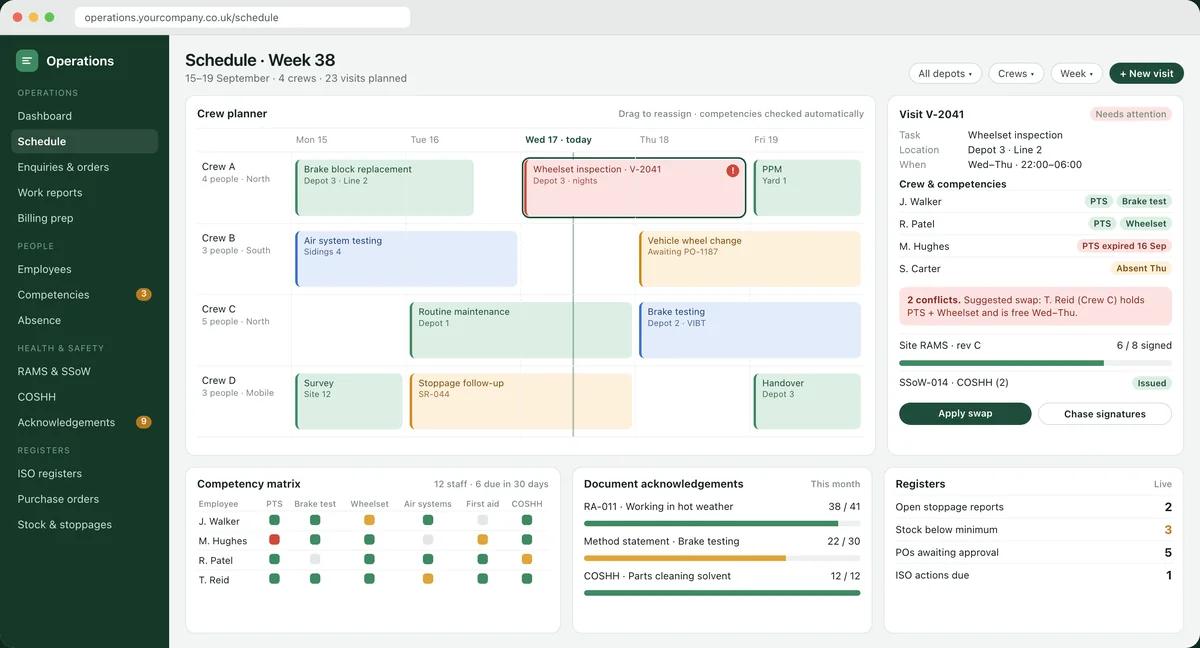The image size is (1200, 648).
Task: Open Purchase orders in sidebar
Action: (x=85, y=499)
